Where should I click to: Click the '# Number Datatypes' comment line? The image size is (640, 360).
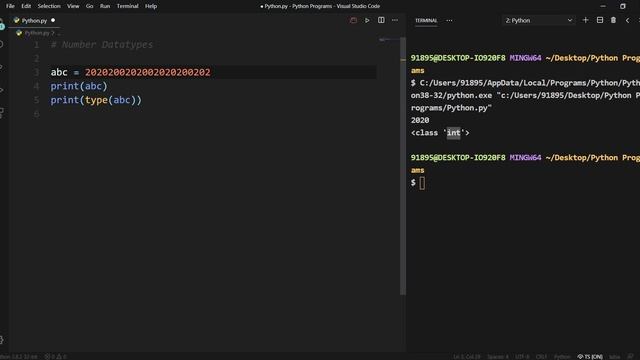102,44
